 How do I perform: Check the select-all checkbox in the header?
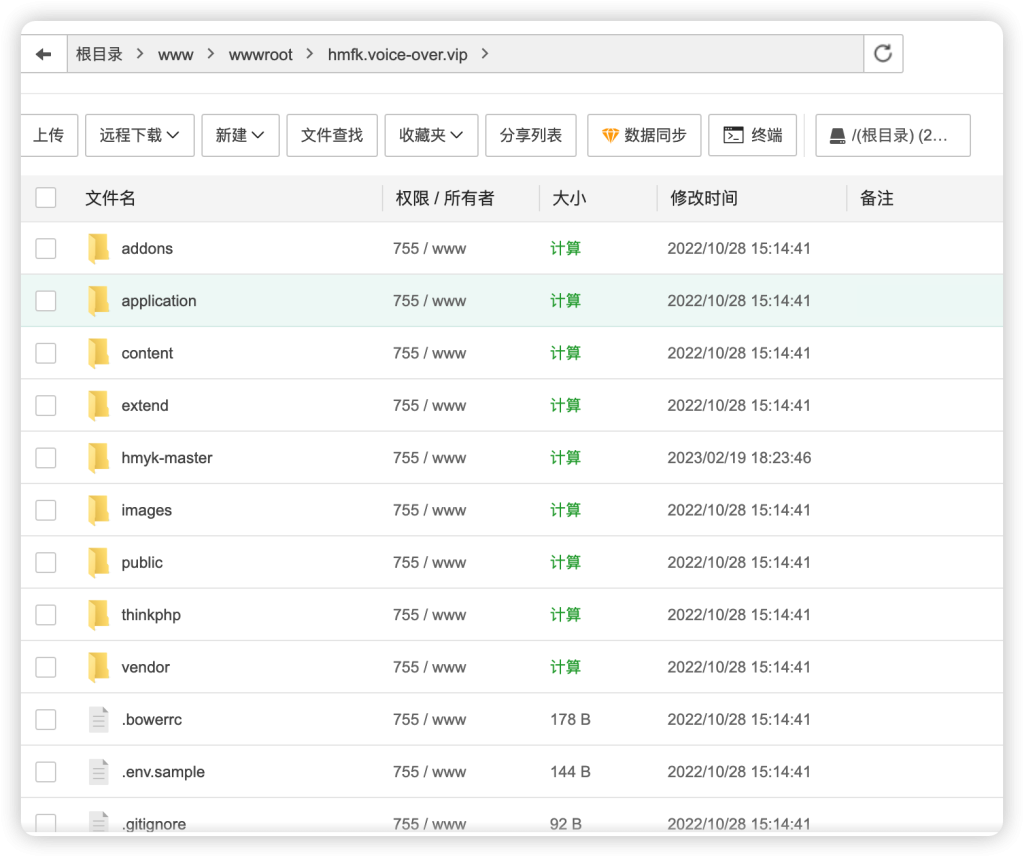[46, 197]
